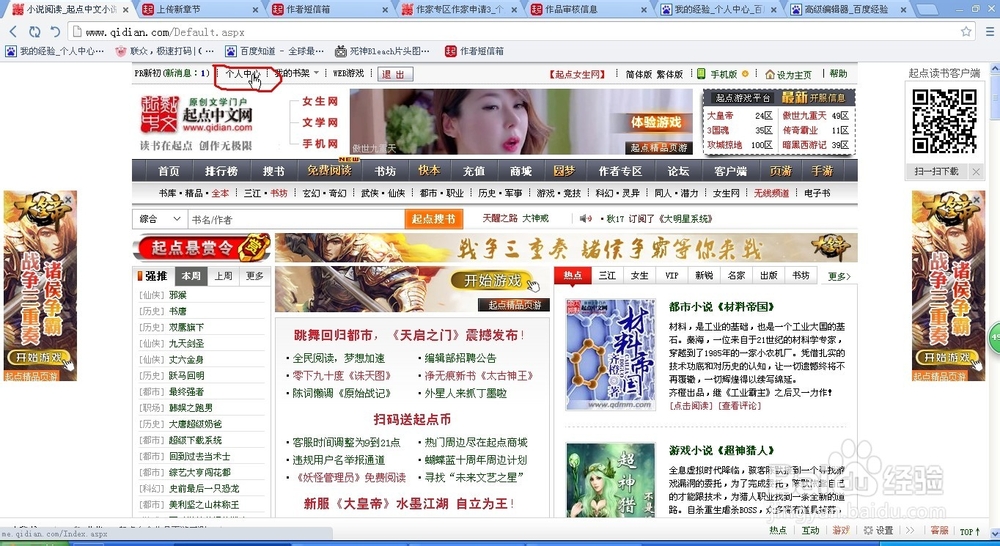Open browser menu icon at address bar end
The image size is (1000, 546).
coord(990,31)
